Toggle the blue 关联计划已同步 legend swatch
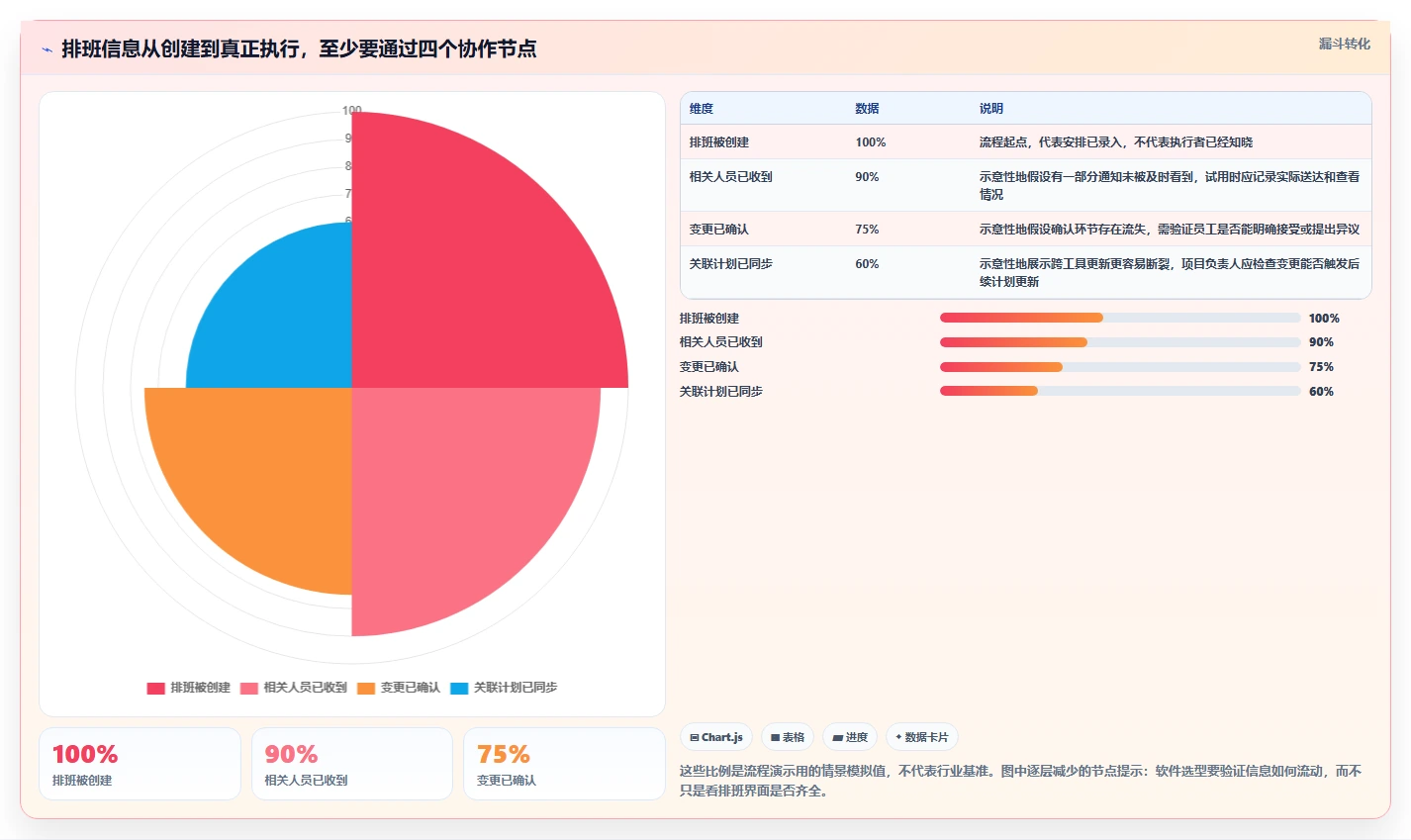Viewport: 1411px width, 840px height. (x=459, y=688)
